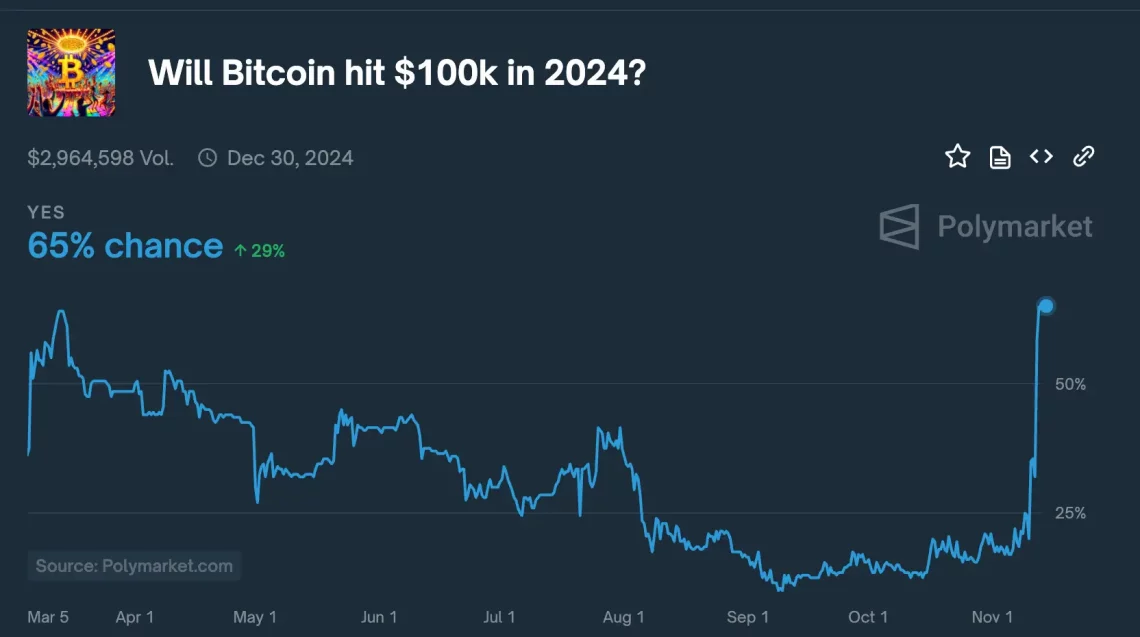Click the 25% gridline label
The image size is (1140, 637).
click(1070, 513)
